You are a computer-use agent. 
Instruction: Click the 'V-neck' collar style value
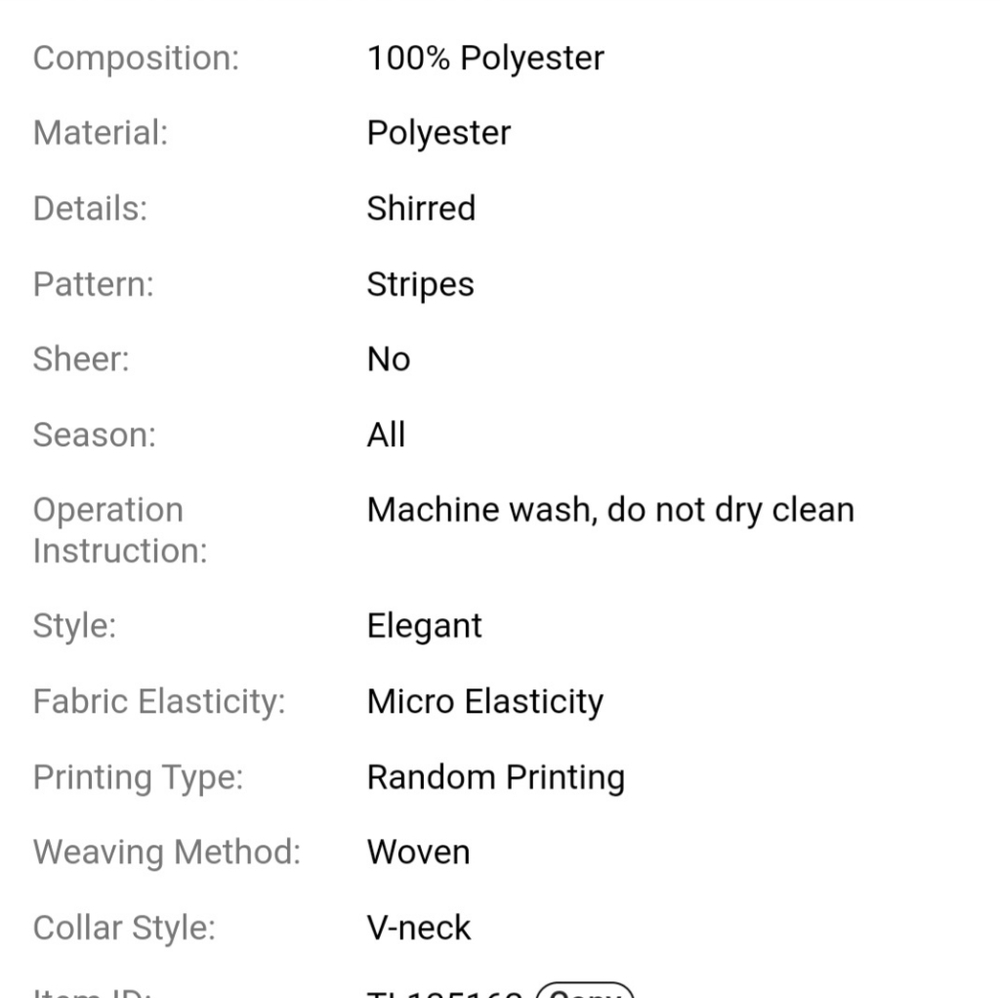click(418, 928)
